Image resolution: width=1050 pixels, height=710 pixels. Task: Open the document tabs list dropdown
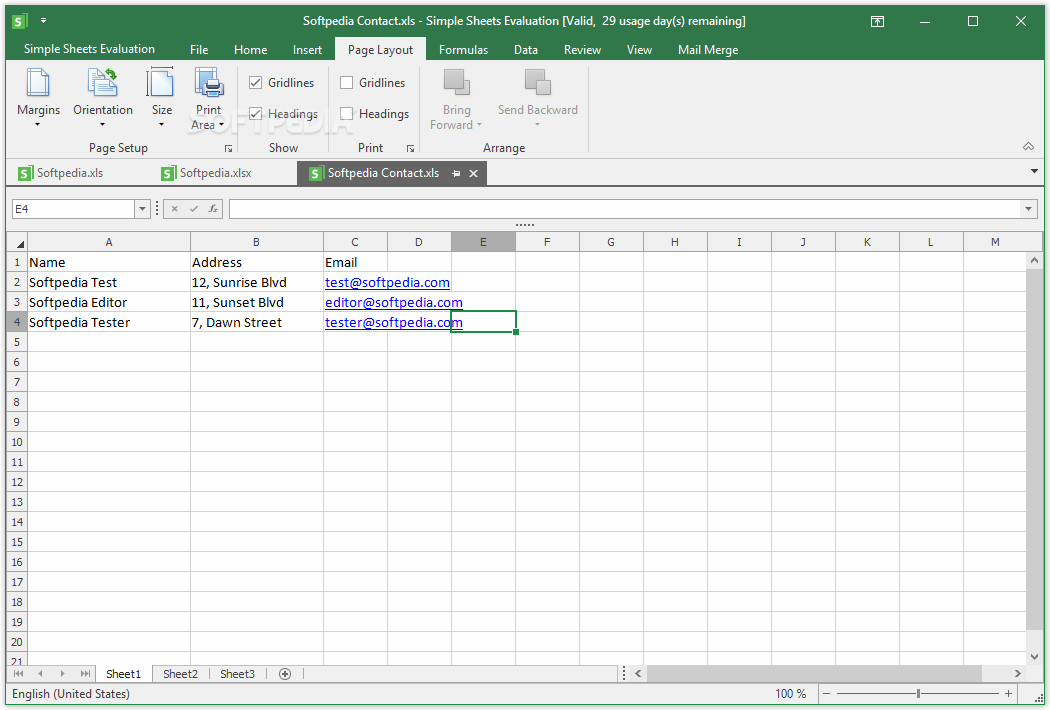point(1034,172)
